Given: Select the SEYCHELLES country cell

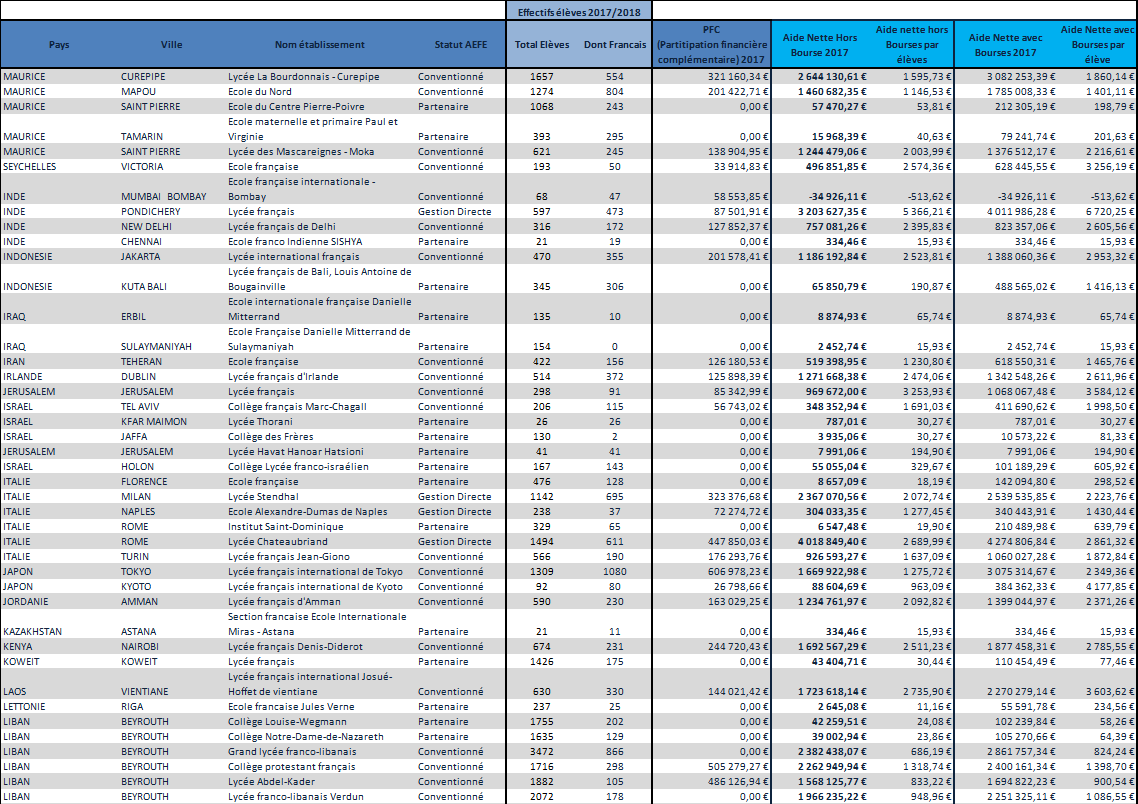Looking at the screenshot, I should coord(30,167).
